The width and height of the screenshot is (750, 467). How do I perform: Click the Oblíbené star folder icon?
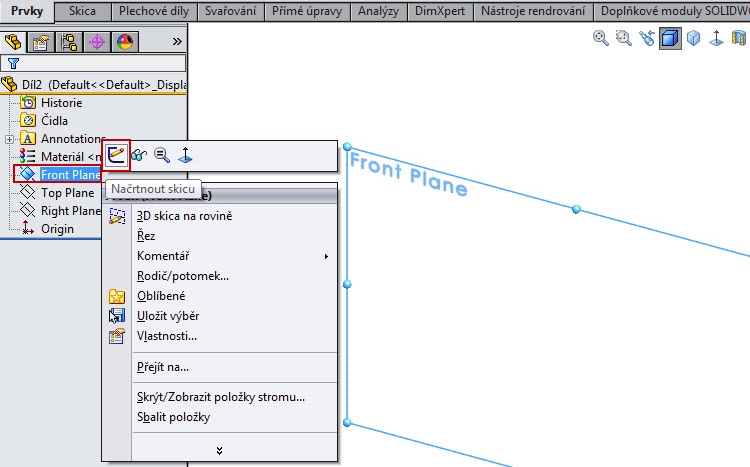[x=117, y=297]
